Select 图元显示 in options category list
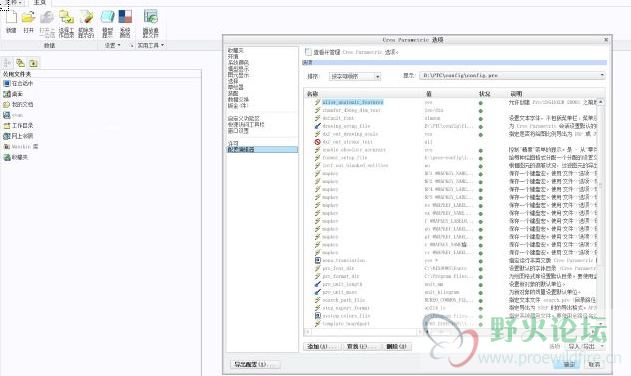This screenshot has width=631, height=376. tap(239, 75)
